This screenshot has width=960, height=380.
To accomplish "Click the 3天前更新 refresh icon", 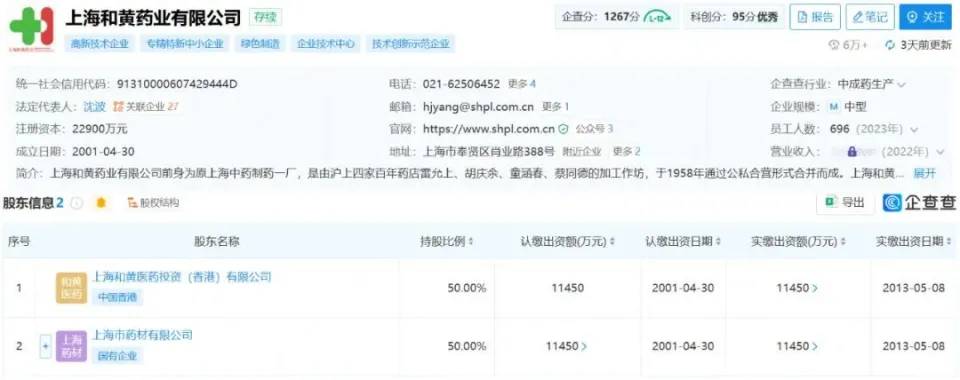I will pyautogui.click(x=891, y=45).
